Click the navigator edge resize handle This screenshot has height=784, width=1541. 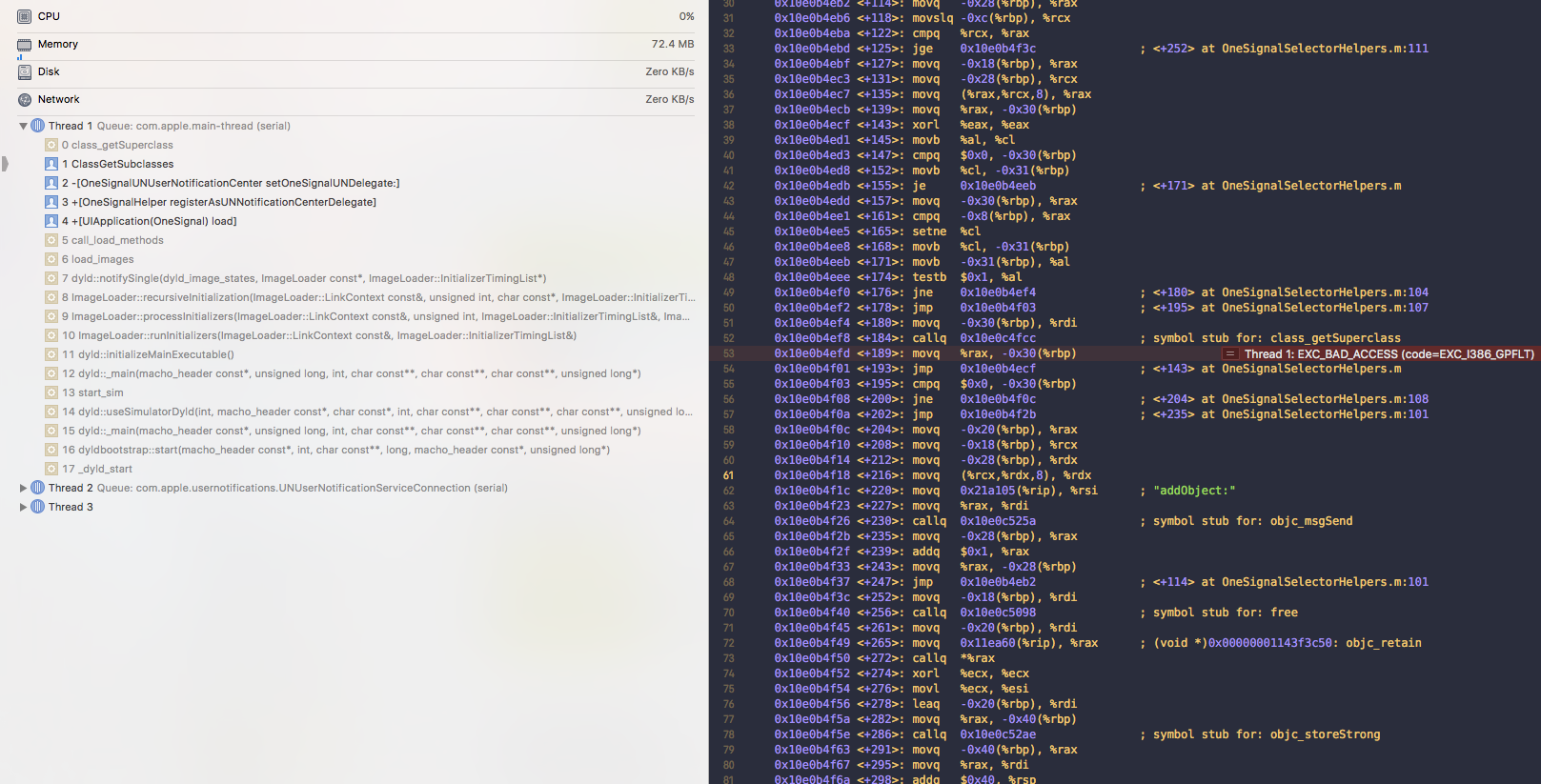[x=4, y=164]
